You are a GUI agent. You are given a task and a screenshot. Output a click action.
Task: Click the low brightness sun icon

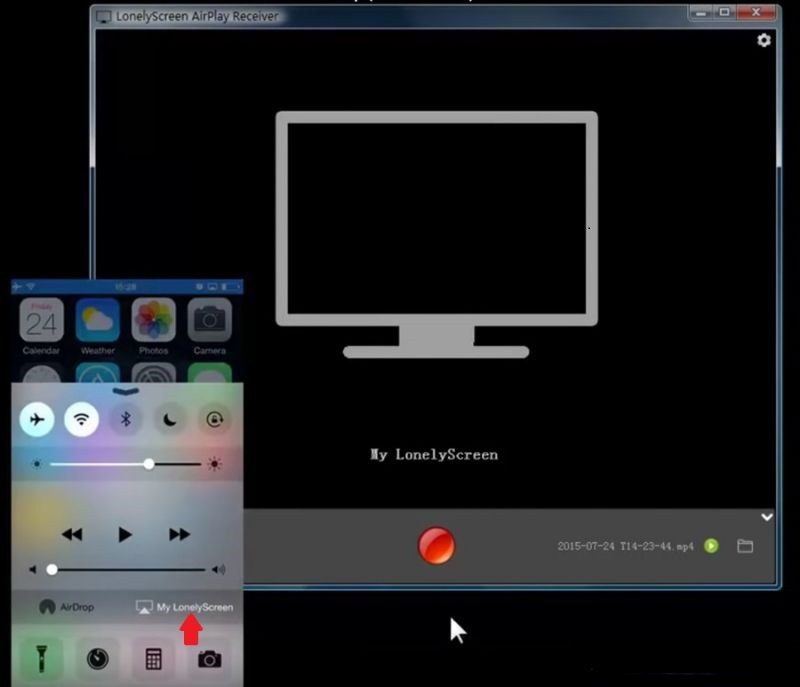[36, 464]
